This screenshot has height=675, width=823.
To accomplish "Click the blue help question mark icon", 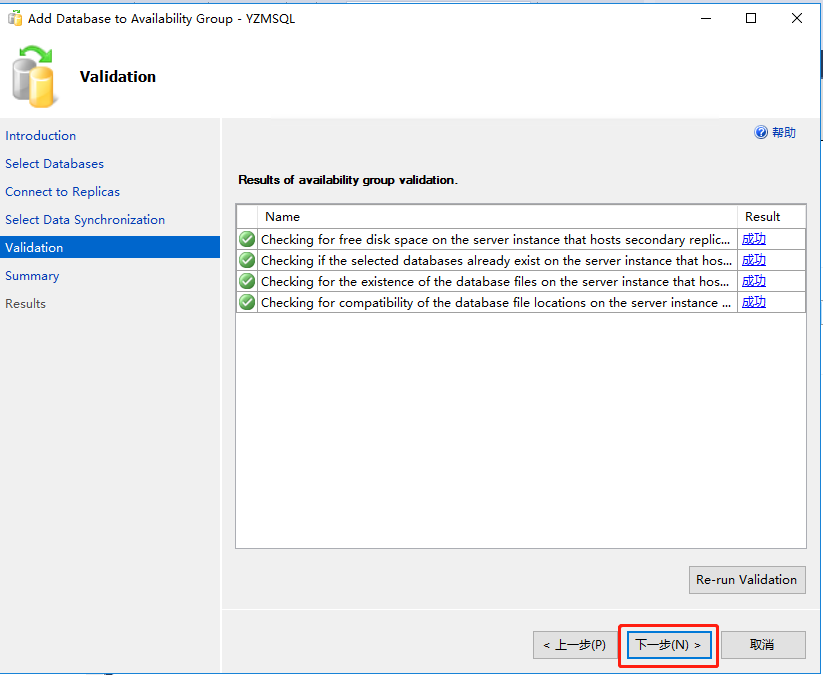I will click(761, 132).
